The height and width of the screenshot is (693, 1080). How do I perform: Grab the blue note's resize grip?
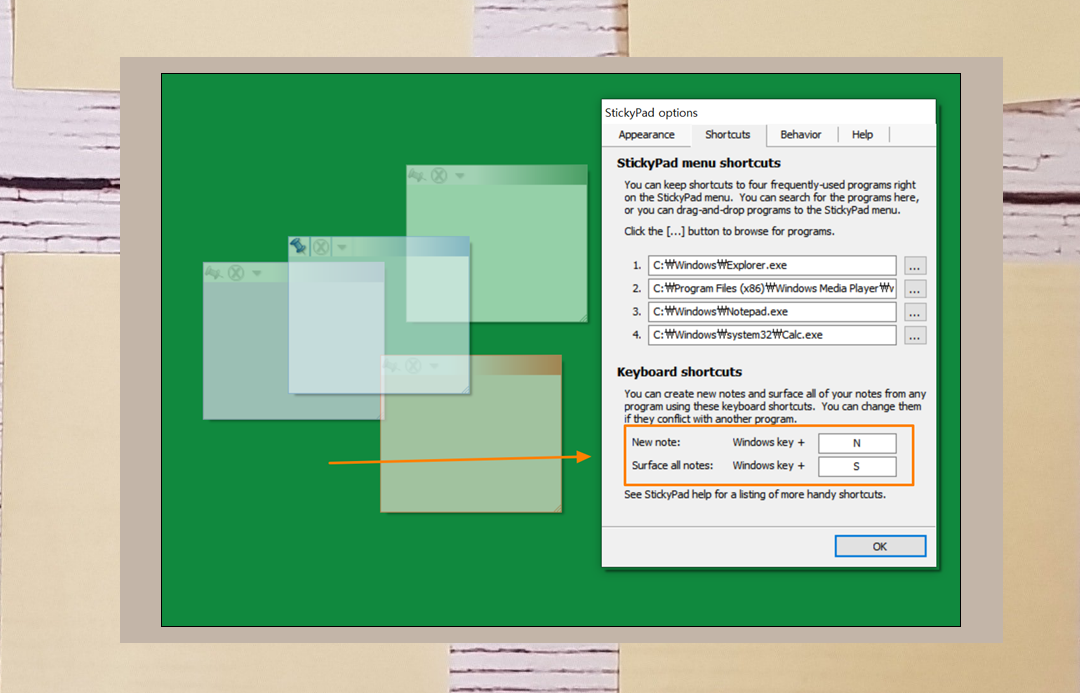click(465, 389)
